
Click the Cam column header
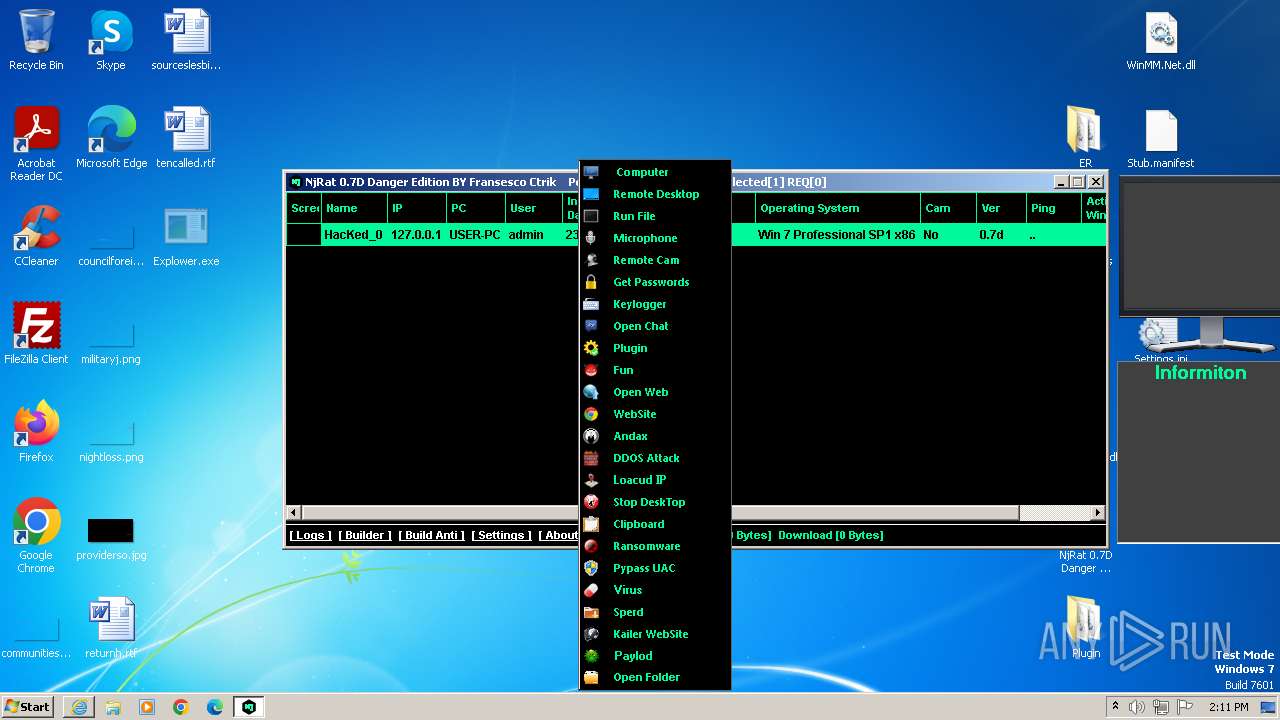(948, 208)
